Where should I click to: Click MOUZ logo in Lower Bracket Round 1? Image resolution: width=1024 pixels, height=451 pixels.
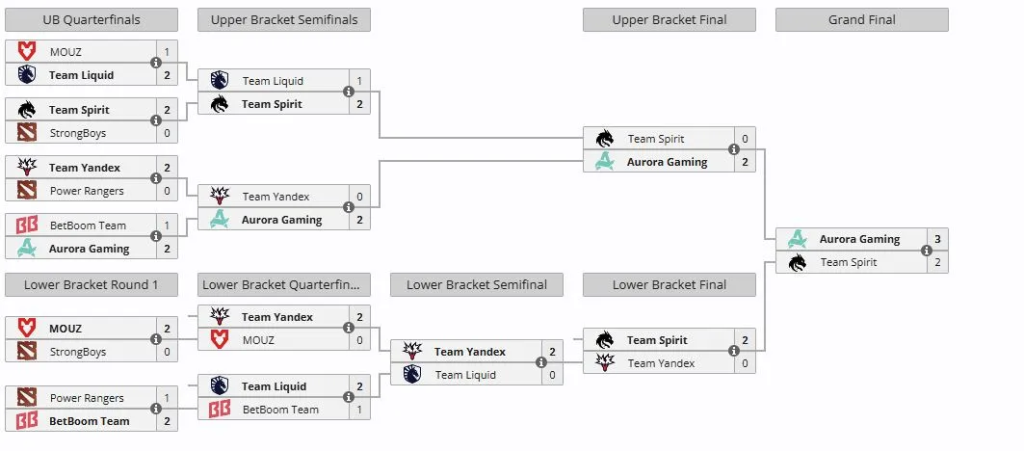tap(27, 328)
